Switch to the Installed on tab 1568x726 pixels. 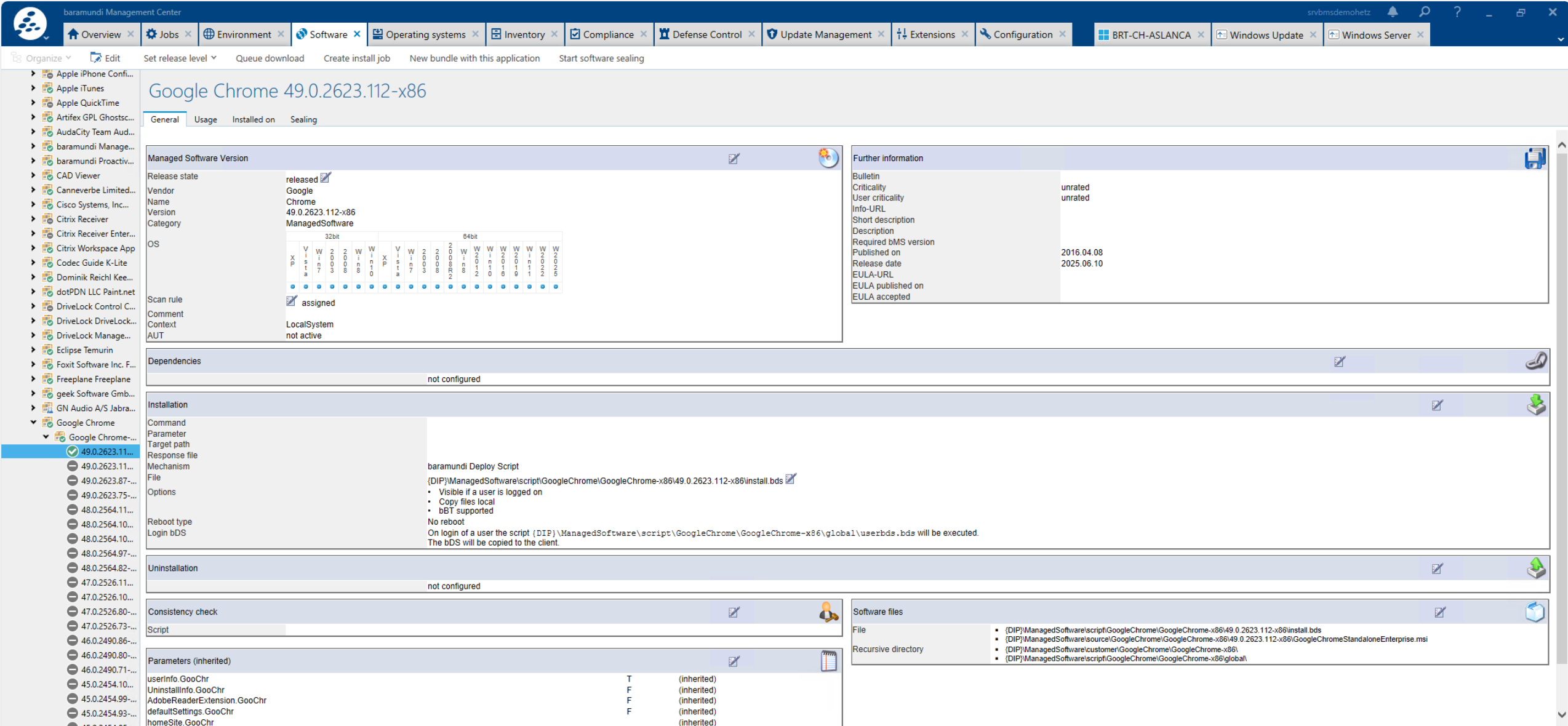[x=253, y=119]
